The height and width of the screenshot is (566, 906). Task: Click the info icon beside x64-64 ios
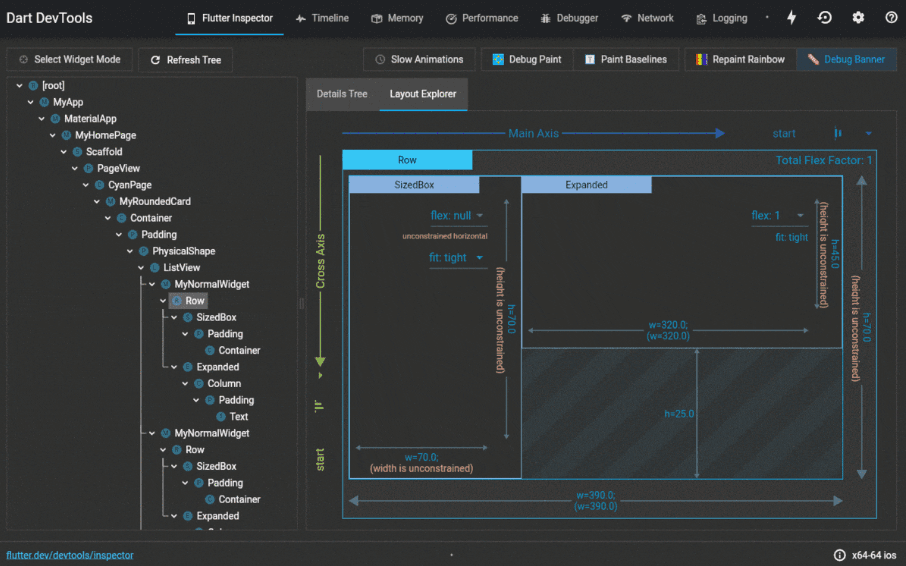click(x=839, y=555)
